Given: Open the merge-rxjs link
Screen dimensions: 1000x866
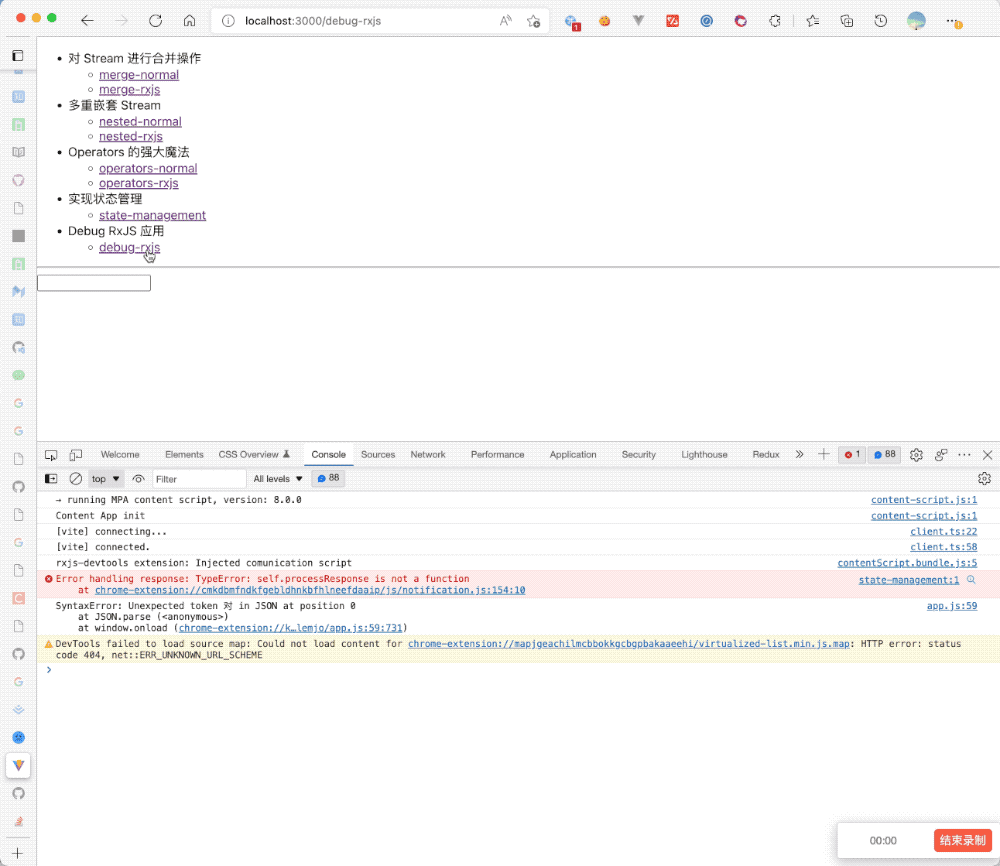Looking at the screenshot, I should [x=129, y=89].
